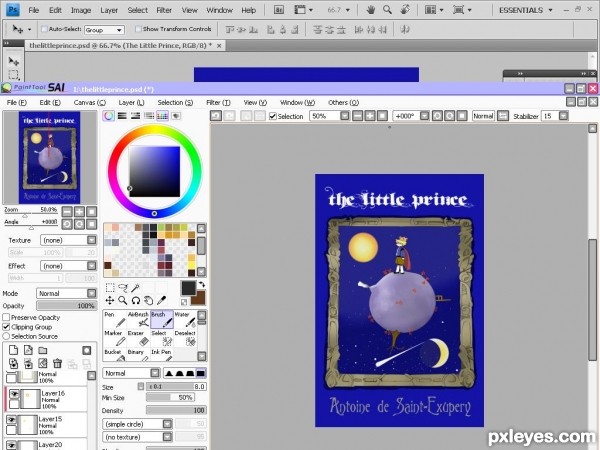The image size is (600, 450).
Task: Open the no texture brush dropdown
Action: [137, 437]
